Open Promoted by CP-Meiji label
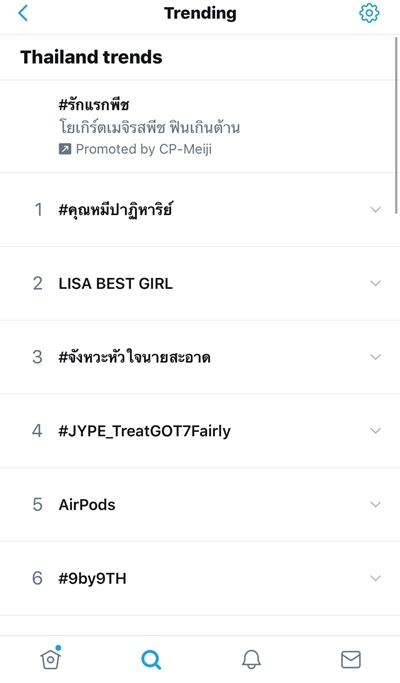 144,149
